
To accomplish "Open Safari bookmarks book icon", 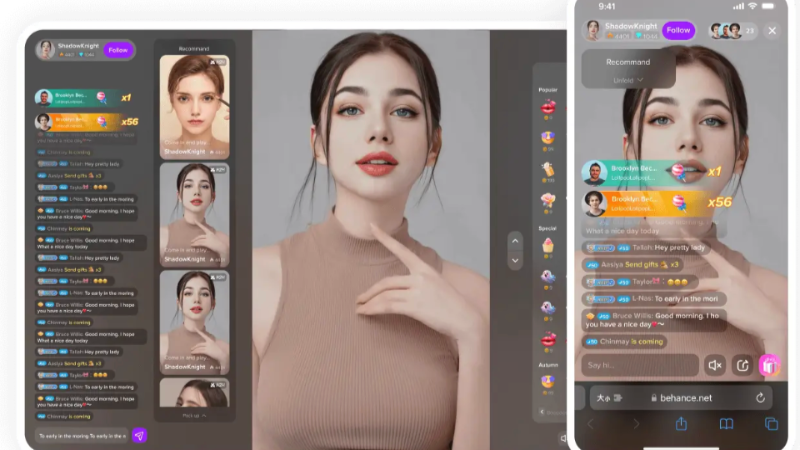I will click(727, 424).
